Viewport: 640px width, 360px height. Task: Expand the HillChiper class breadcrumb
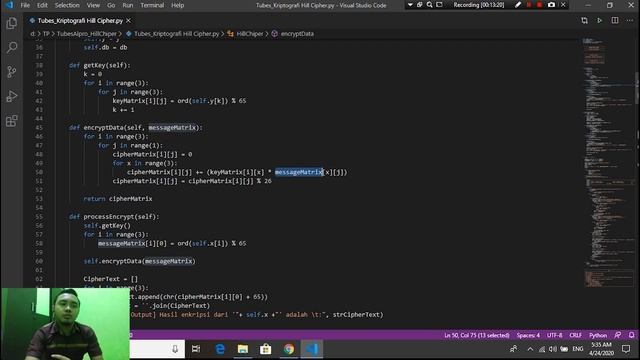(x=250, y=34)
